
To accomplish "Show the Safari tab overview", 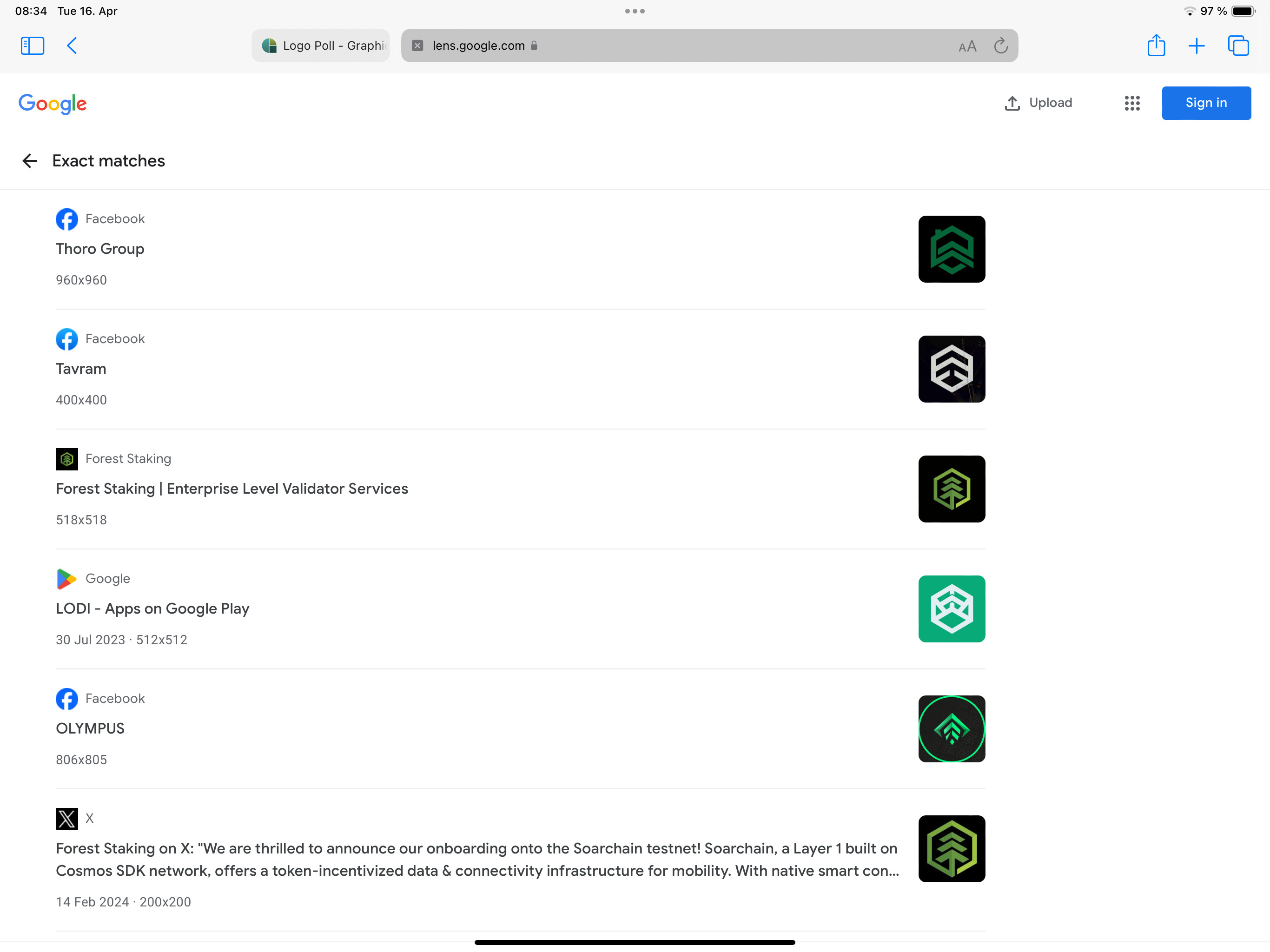I will pyautogui.click(x=1238, y=46).
